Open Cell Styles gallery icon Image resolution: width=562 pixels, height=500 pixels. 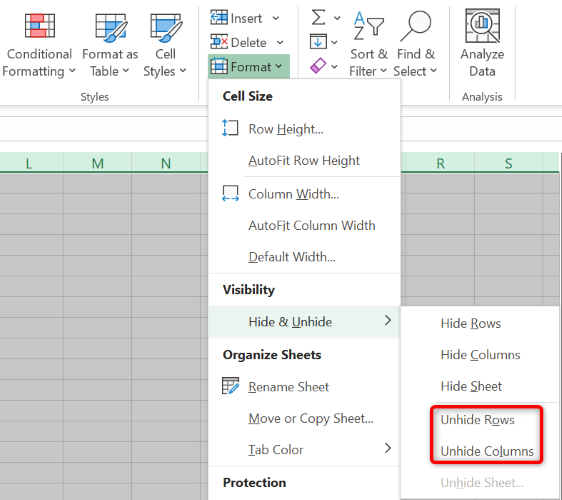click(166, 28)
